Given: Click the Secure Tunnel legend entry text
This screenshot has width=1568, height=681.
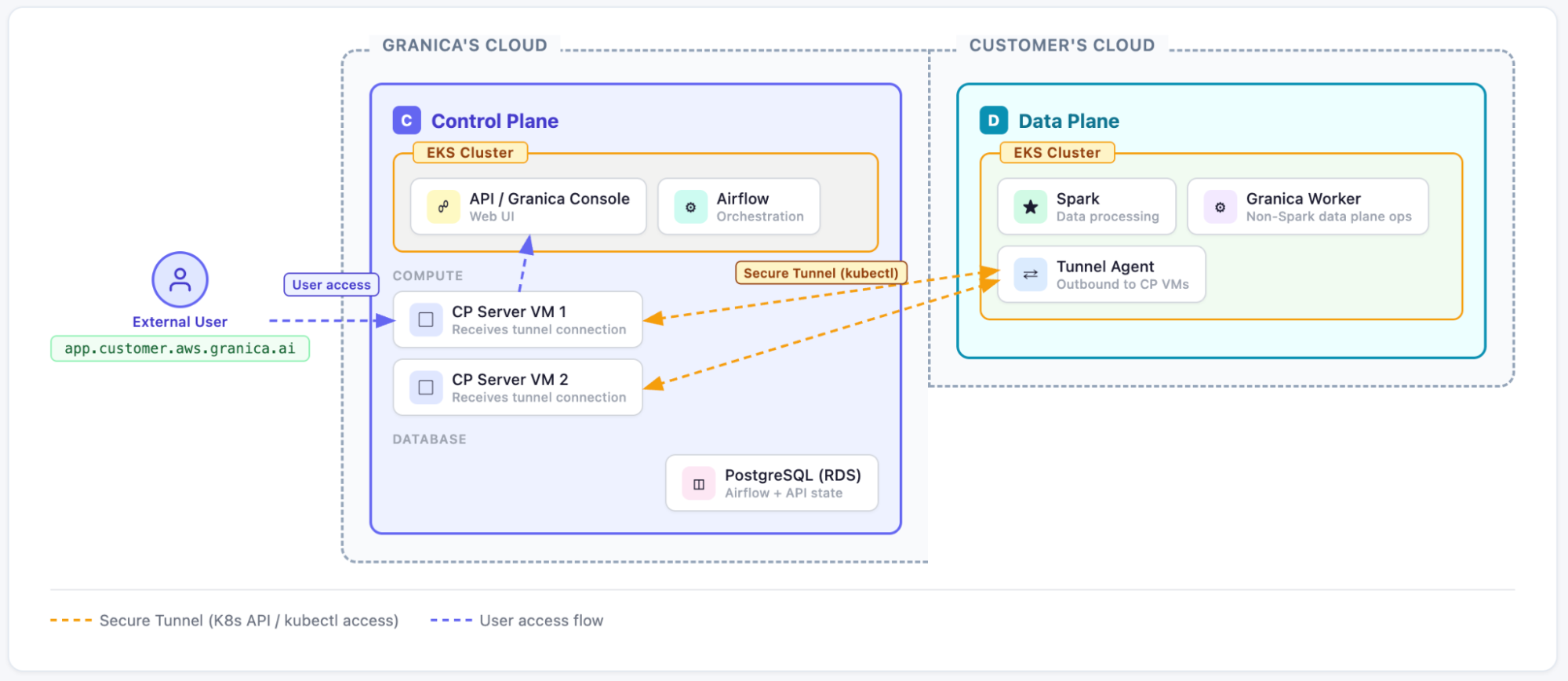Looking at the screenshot, I should coord(249,621).
